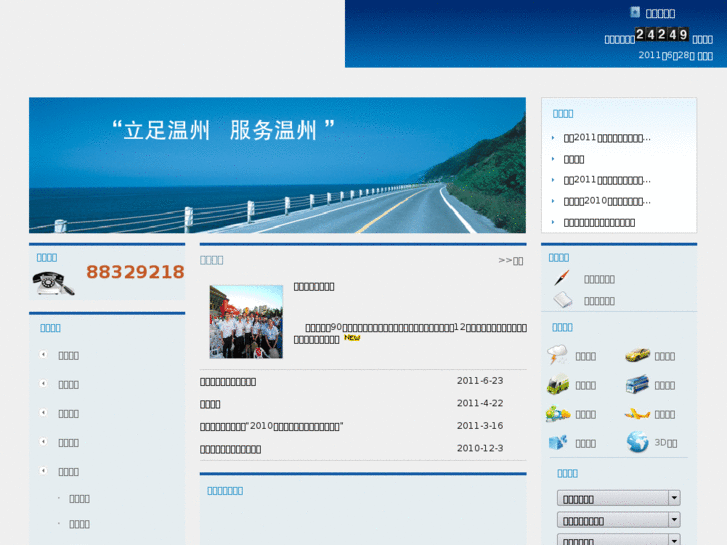The height and width of the screenshot is (545, 727).
Task: Click the yellow taxi car icon
Action: (637, 355)
